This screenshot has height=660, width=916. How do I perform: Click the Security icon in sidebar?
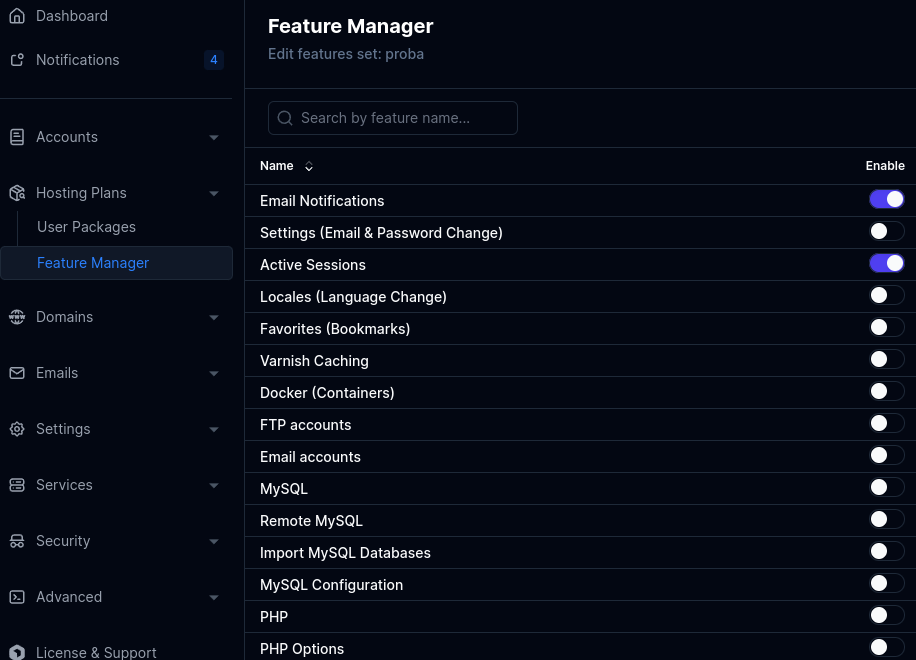(x=17, y=541)
